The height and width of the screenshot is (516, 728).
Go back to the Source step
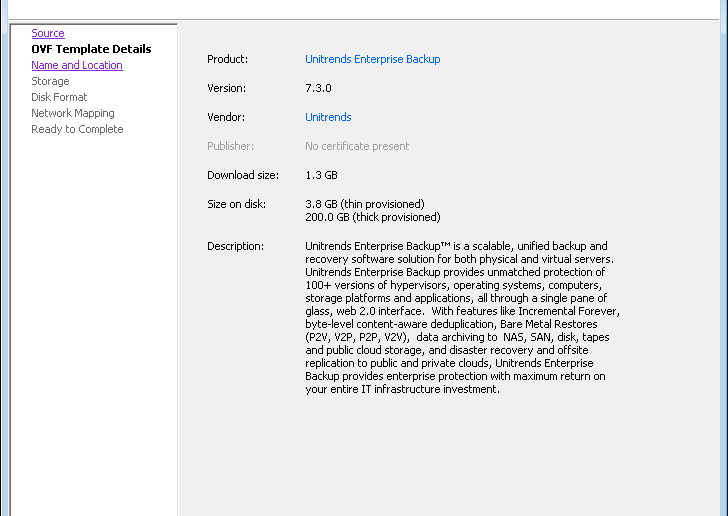pyautogui.click(x=48, y=33)
